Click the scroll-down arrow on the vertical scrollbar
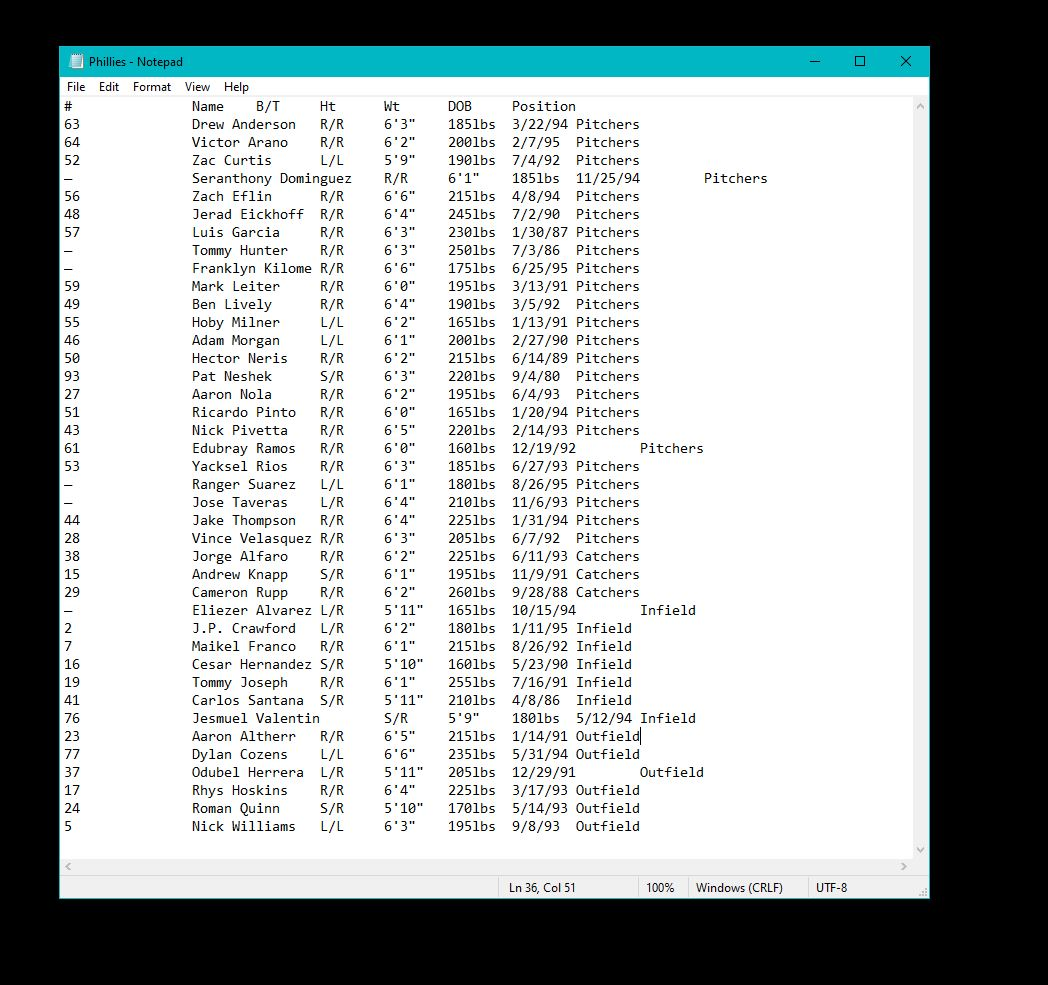1048x985 pixels. click(919, 849)
